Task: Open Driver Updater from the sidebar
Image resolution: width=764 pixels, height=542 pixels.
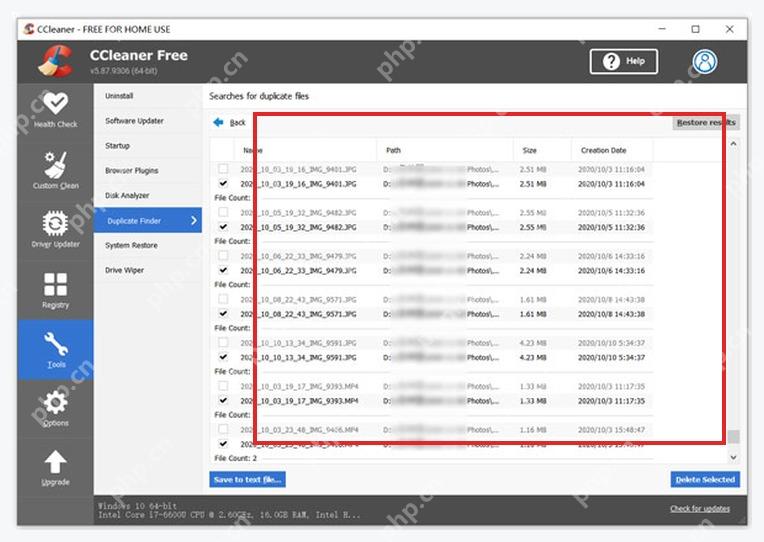Action: pyautogui.click(x=55, y=229)
